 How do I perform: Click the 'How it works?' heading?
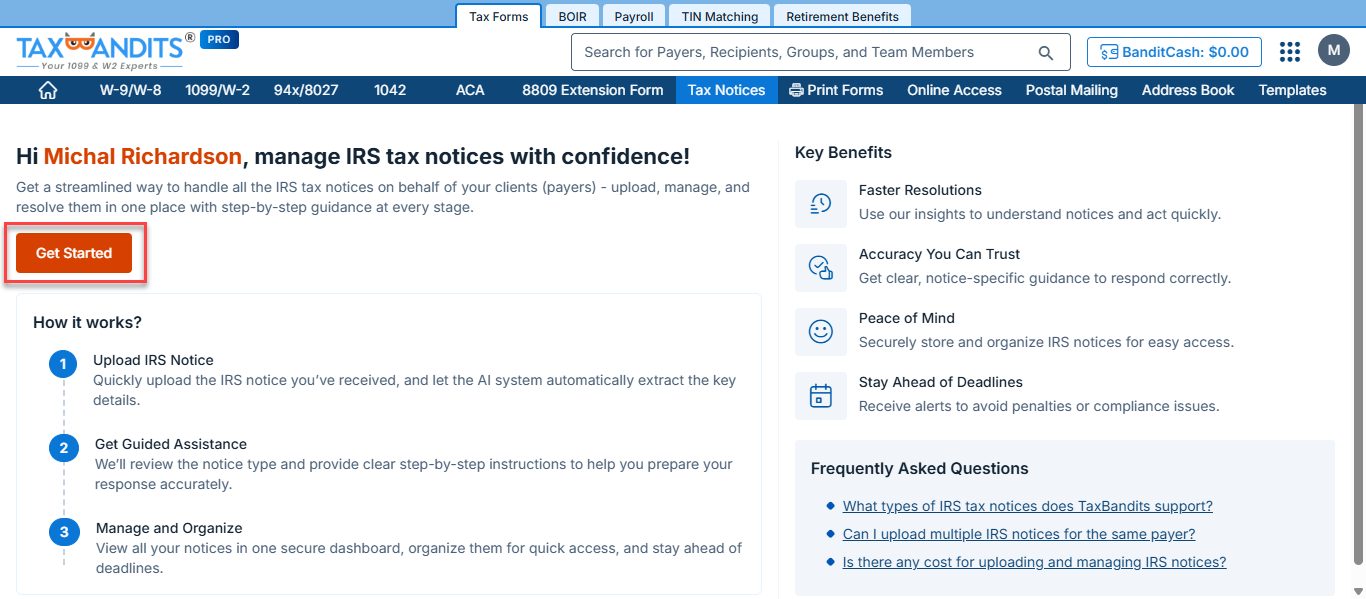coord(87,322)
